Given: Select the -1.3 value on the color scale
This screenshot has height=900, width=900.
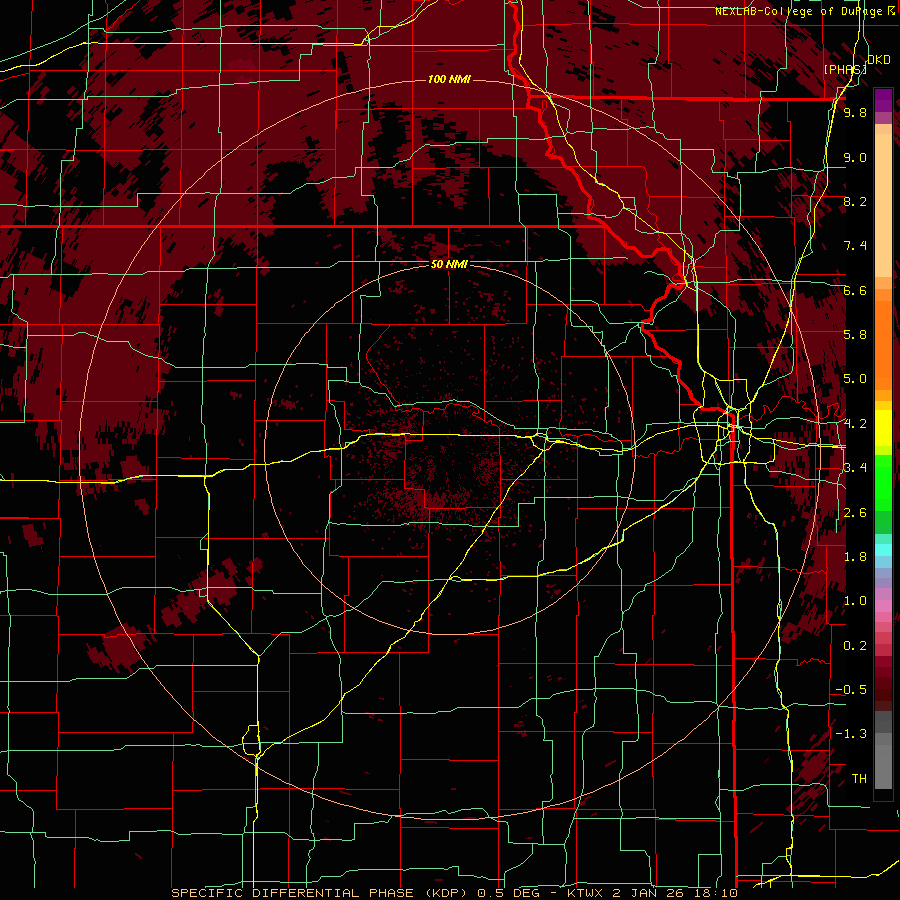Looking at the screenshot, I should (851, 734).
